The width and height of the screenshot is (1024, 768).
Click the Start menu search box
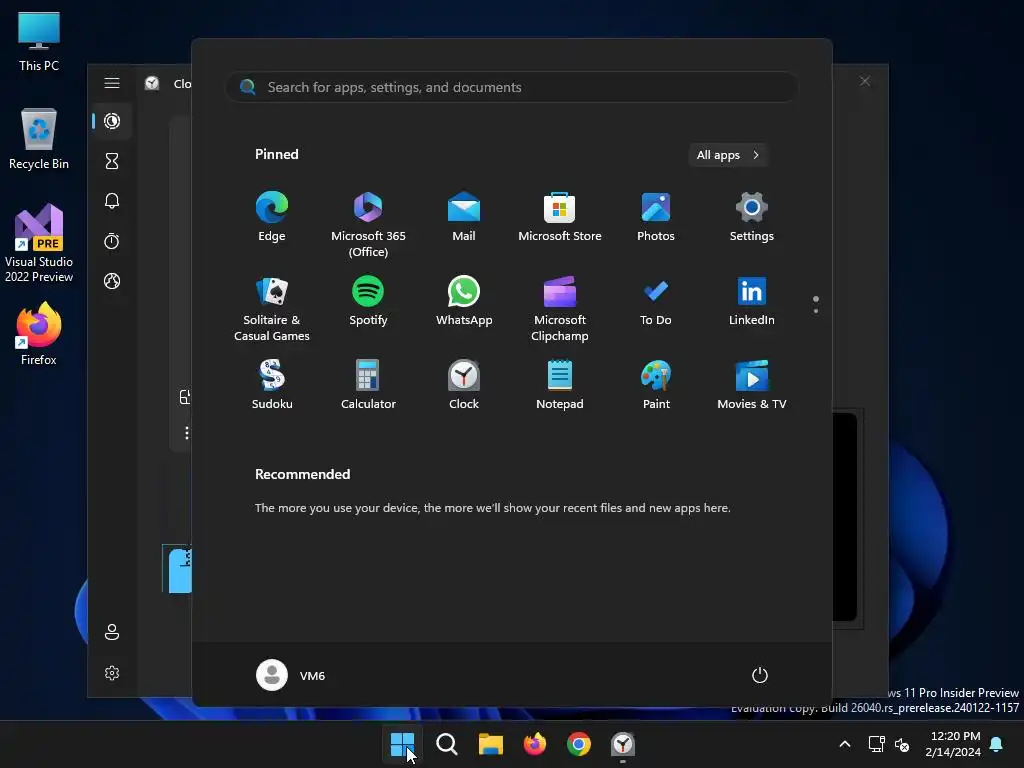[511, 87]
